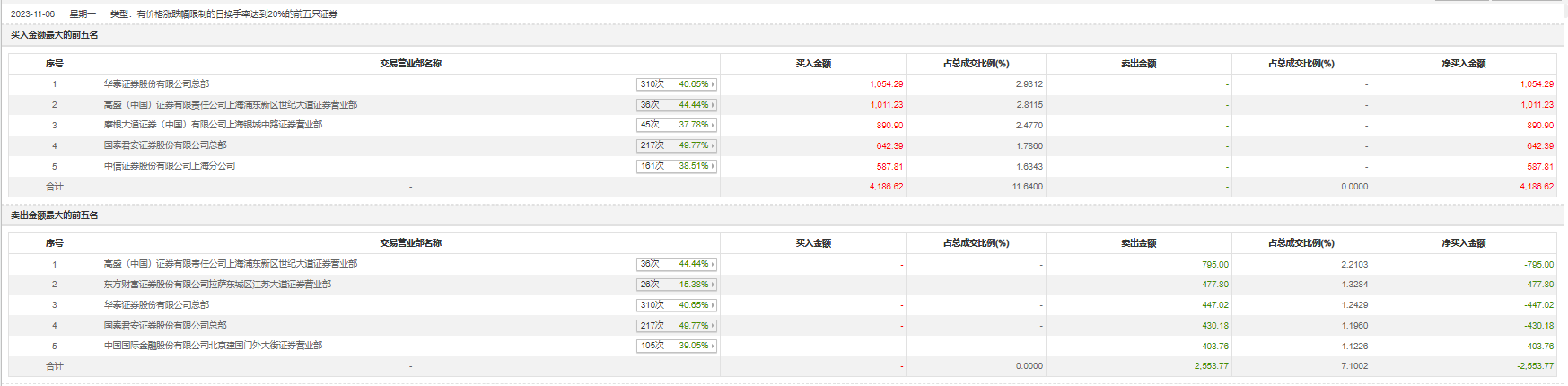1568x386 pixels.
Task: Expand the 105次 39.05% statistics badge
Action: [x=677, y=346]
